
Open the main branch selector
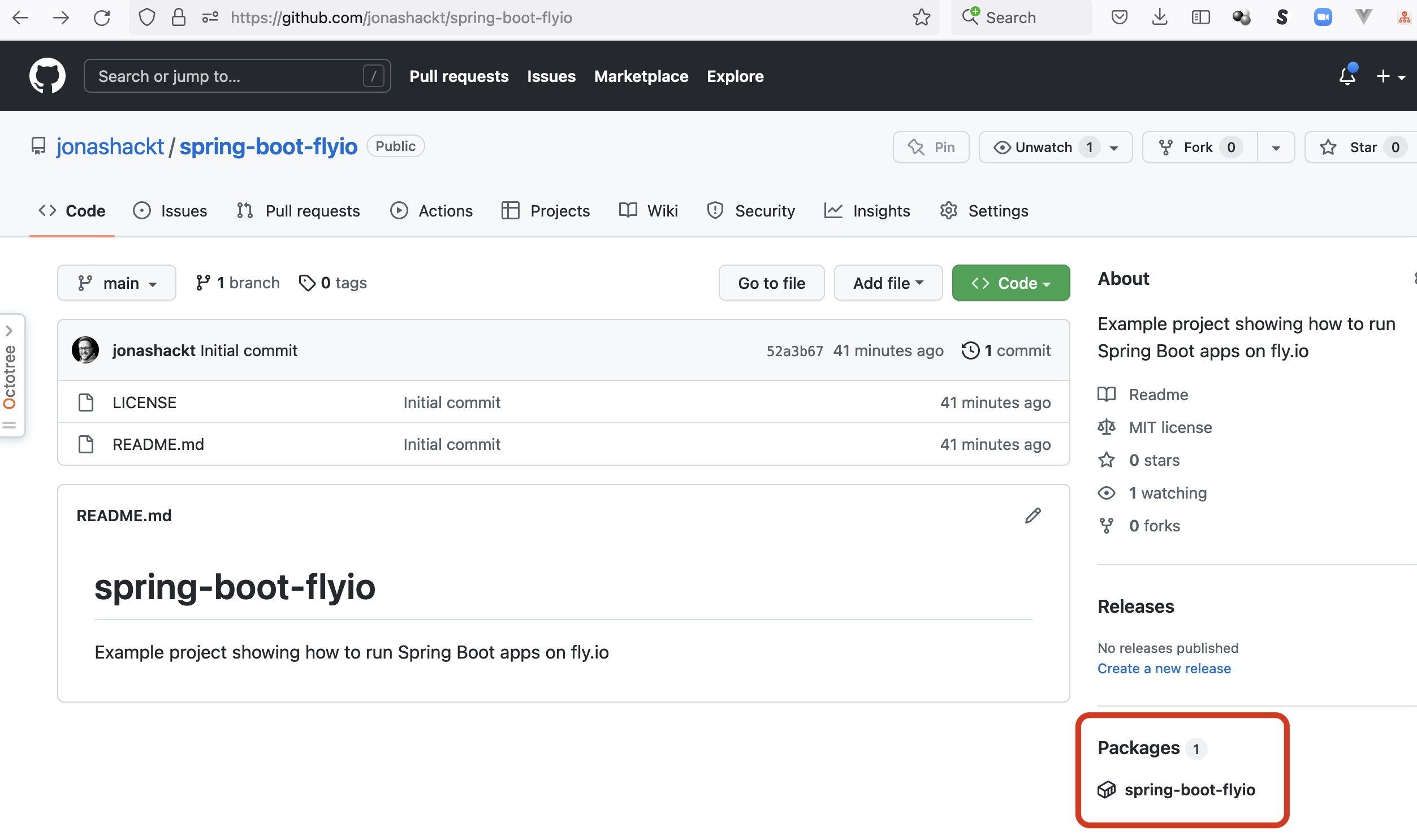point(116,282)
